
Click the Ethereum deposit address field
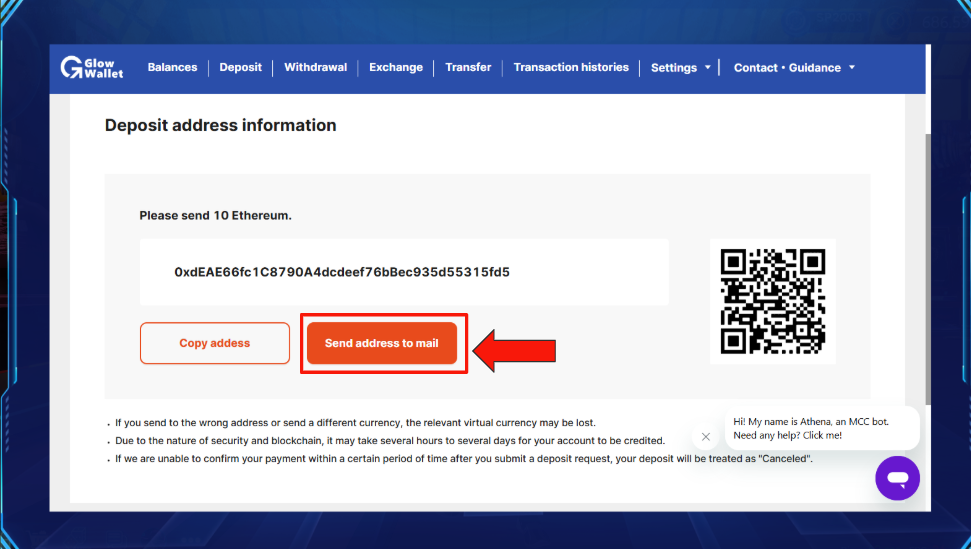point(404,272)
